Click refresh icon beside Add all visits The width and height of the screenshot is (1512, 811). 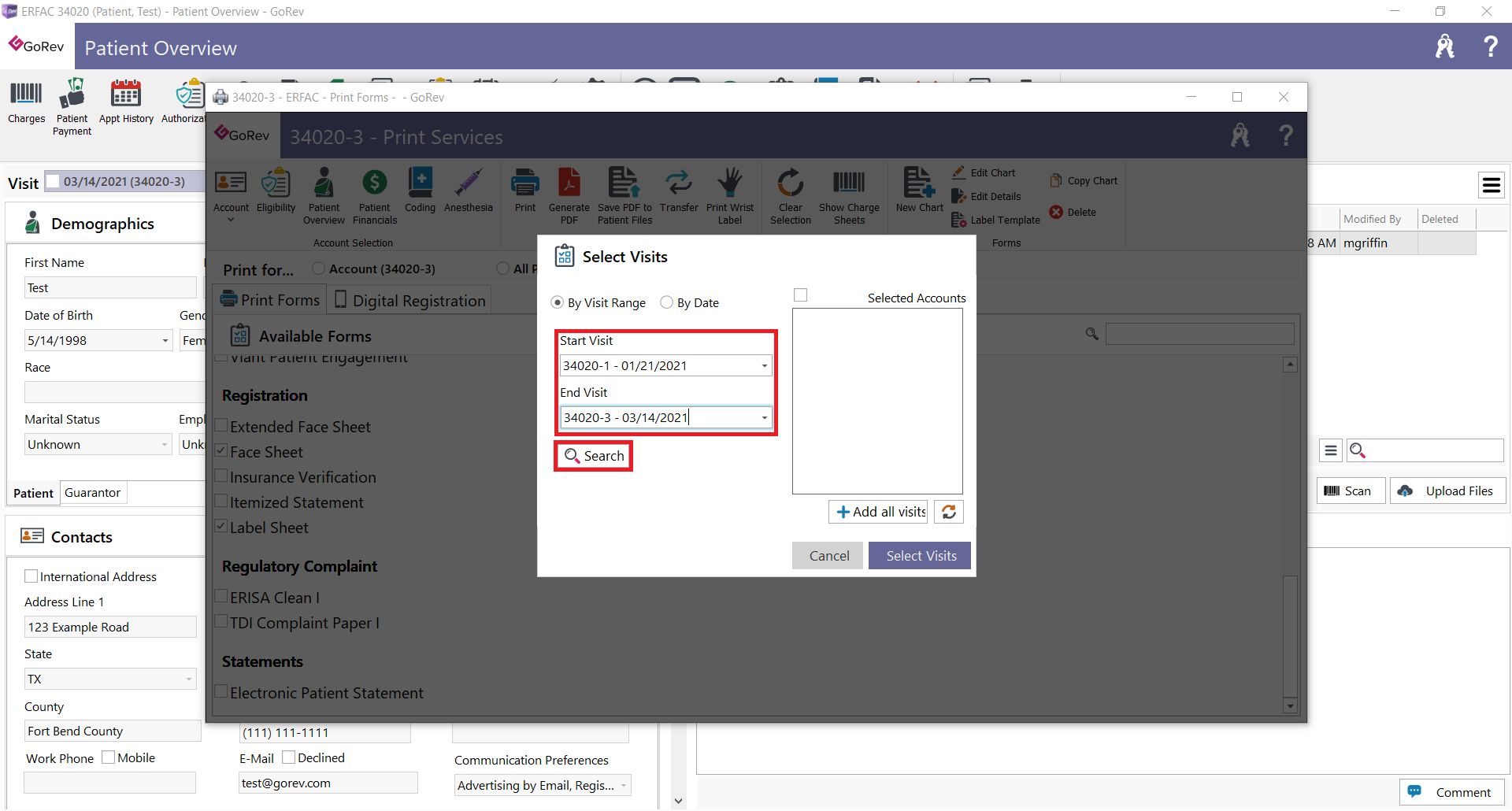click(949, 512)
